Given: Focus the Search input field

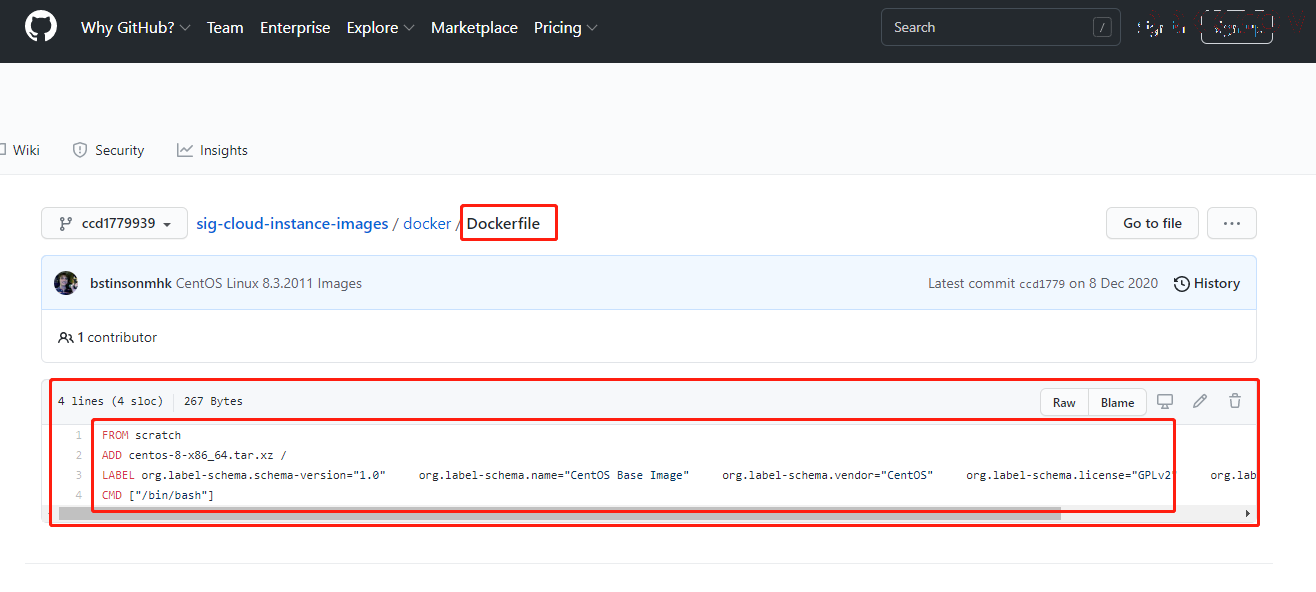Looking at the screenshot, I should 1001,28.
